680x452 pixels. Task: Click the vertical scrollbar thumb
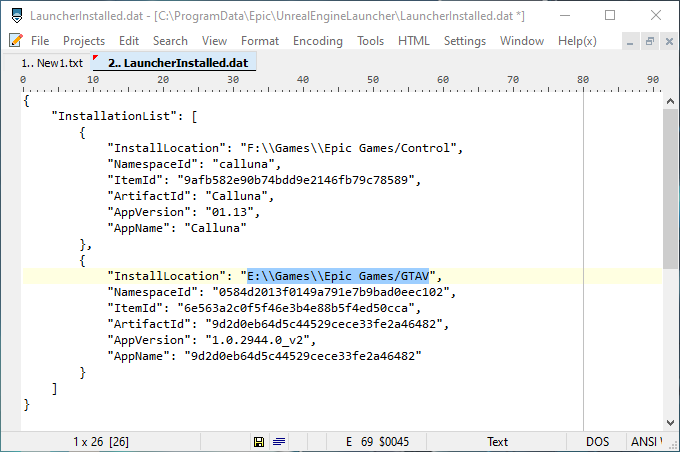click(670, 189)
